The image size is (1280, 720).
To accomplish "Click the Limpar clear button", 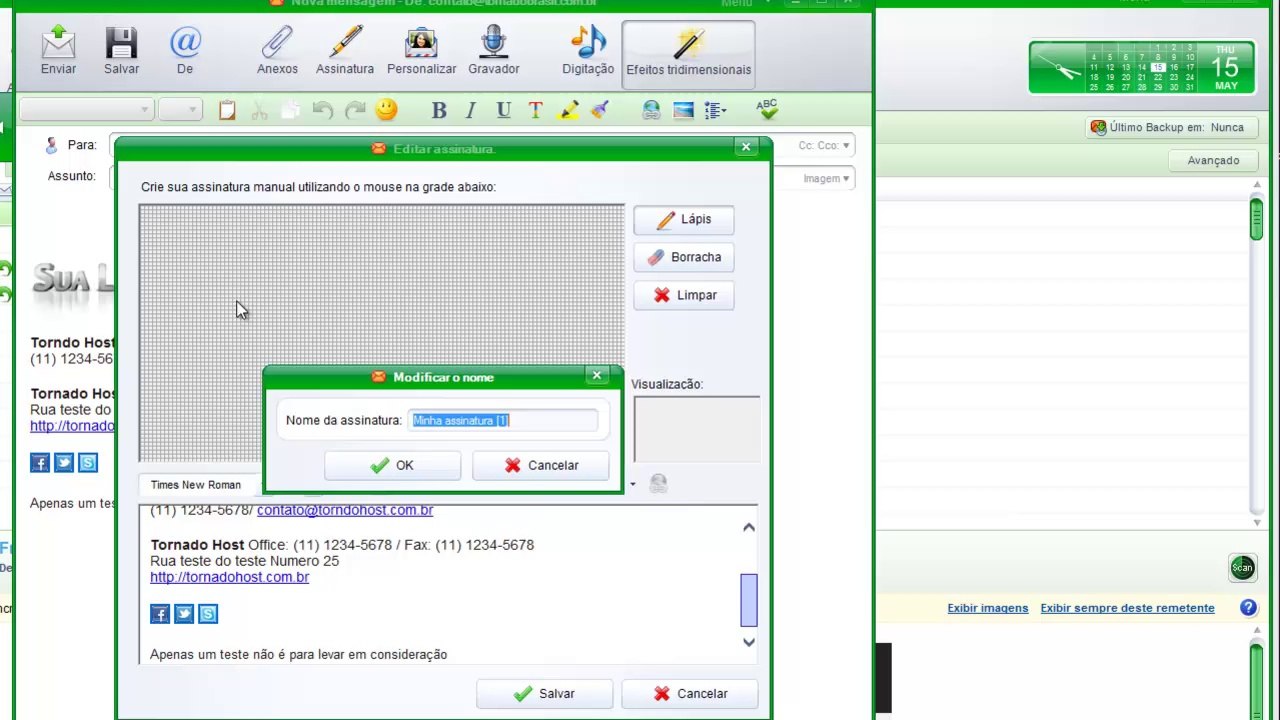I will click(684, 295).
